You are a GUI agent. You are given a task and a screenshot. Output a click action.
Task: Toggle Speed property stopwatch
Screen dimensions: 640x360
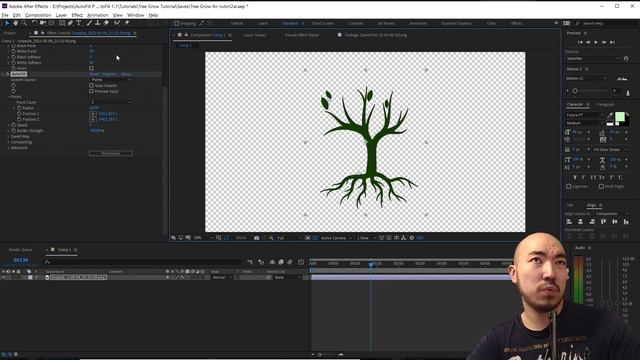click(x=13, y=125)
